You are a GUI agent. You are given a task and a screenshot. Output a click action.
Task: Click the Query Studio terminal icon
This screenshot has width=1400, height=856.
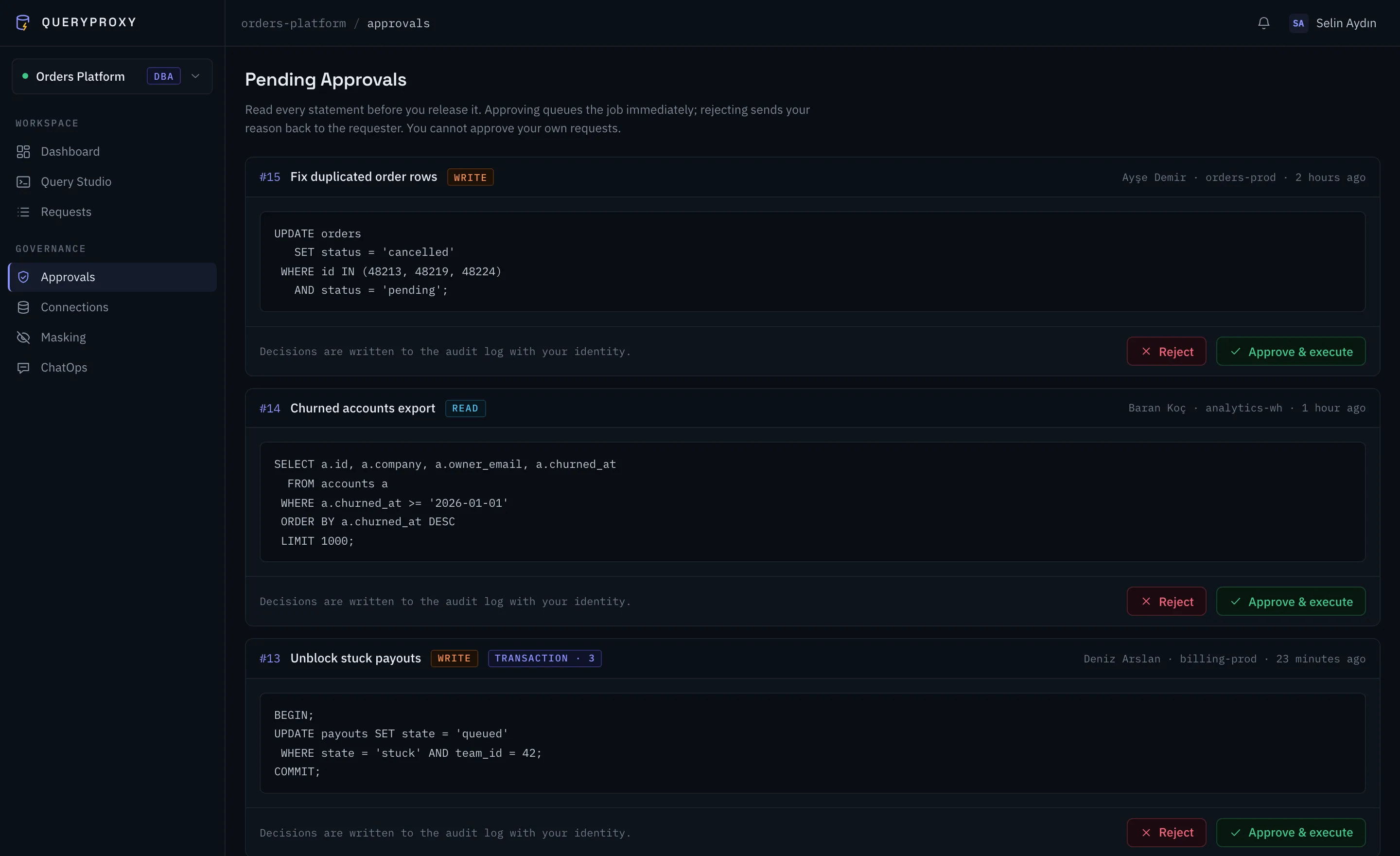23,182
